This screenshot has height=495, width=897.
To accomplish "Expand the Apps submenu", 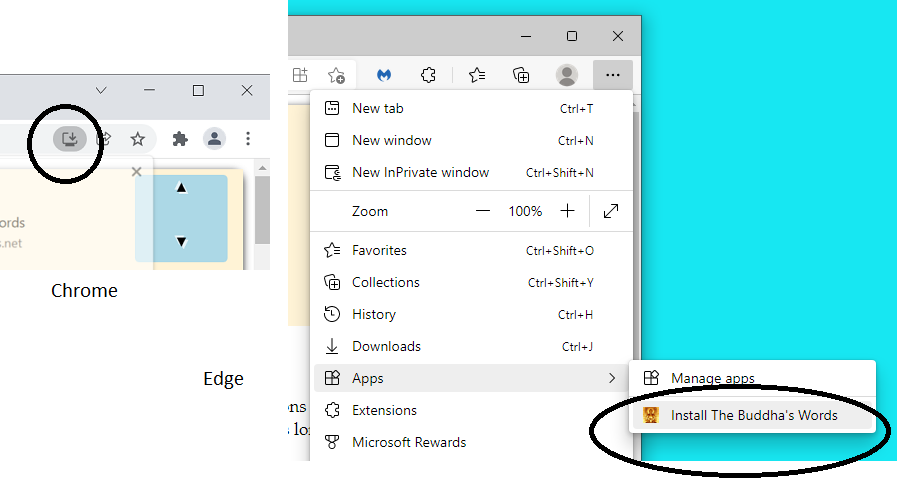I will tap(471, 378).
